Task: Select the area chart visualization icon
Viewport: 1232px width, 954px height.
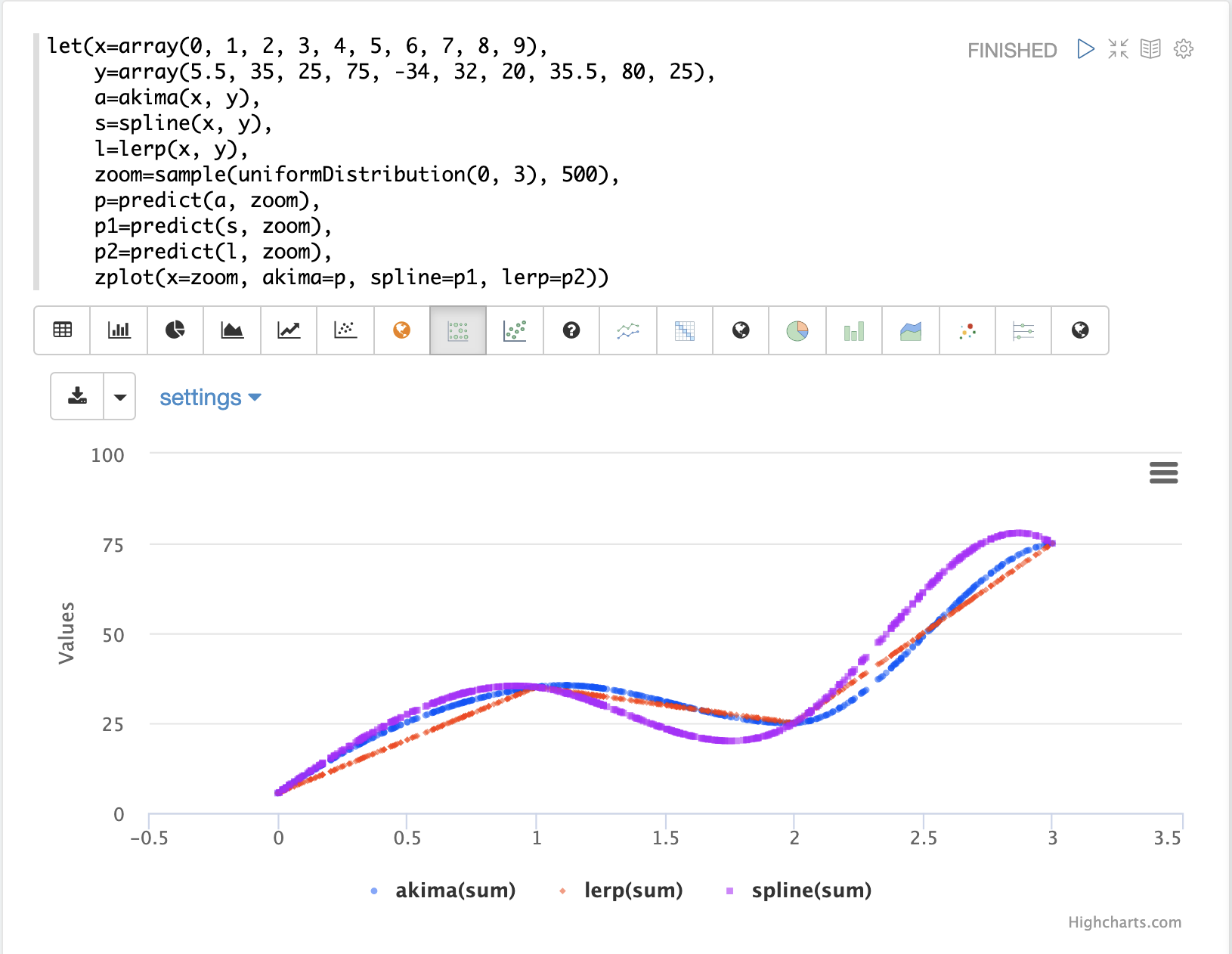Action: [x=232, y=330]
